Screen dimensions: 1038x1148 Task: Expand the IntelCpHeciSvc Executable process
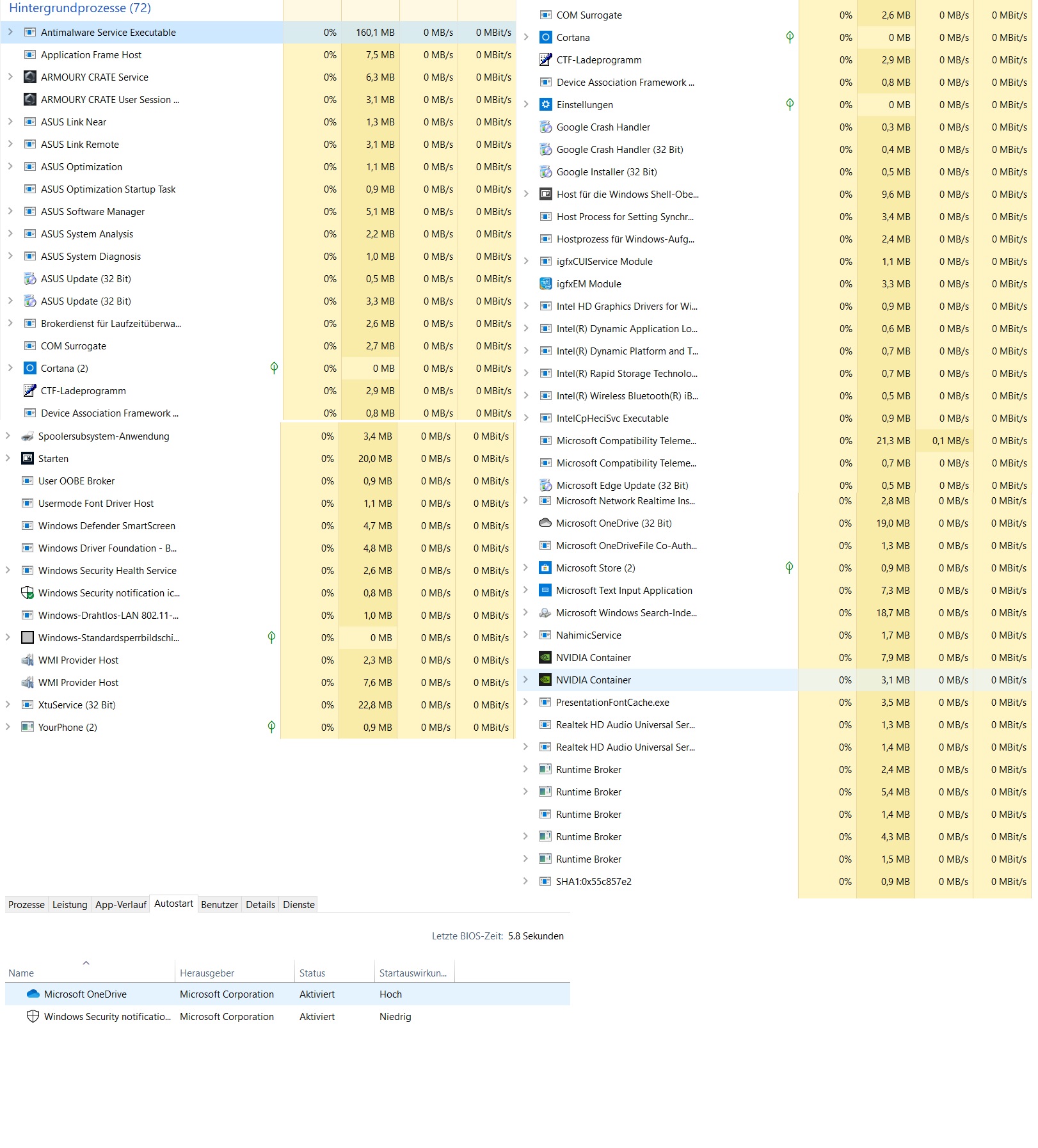coord(526,418)
